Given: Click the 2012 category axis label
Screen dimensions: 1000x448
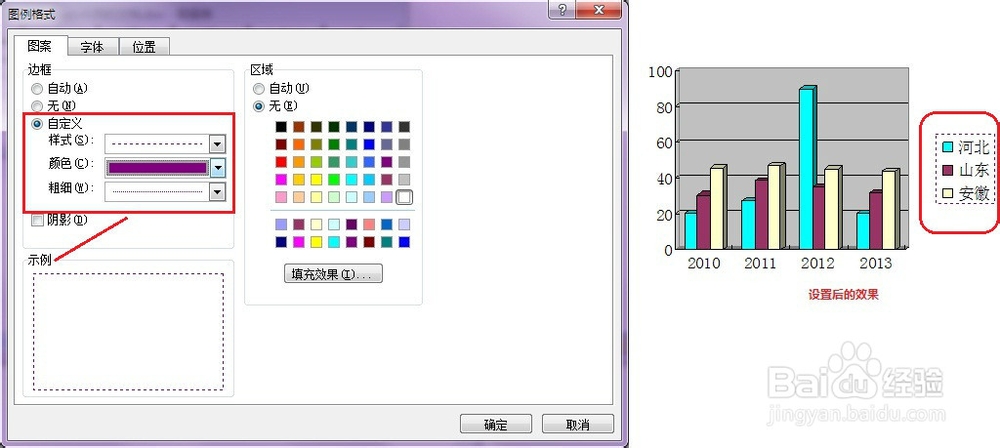Looking at the screenshot, I should (x=818, y=263).
